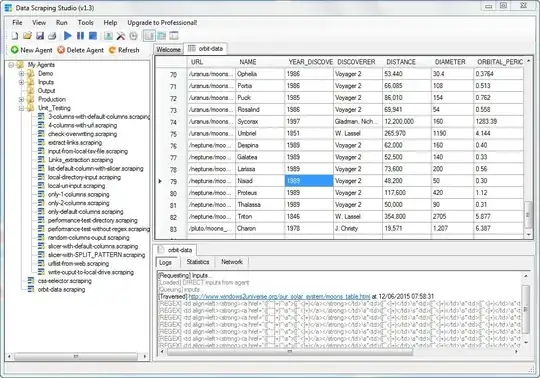The image size is (540, 378).
Task: Click the log panel scroll-down arrow
Action: pos(526,343)
